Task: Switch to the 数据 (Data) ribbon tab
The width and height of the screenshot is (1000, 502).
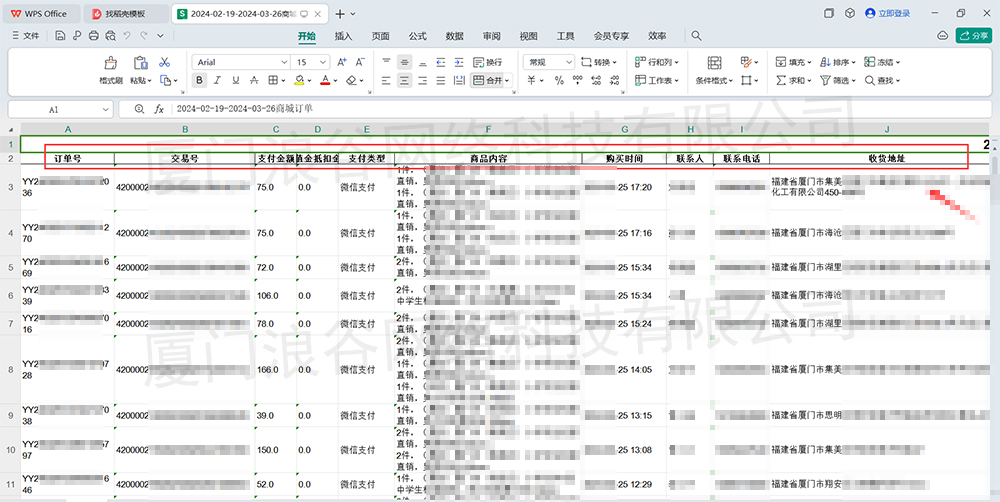Action: 455,36
